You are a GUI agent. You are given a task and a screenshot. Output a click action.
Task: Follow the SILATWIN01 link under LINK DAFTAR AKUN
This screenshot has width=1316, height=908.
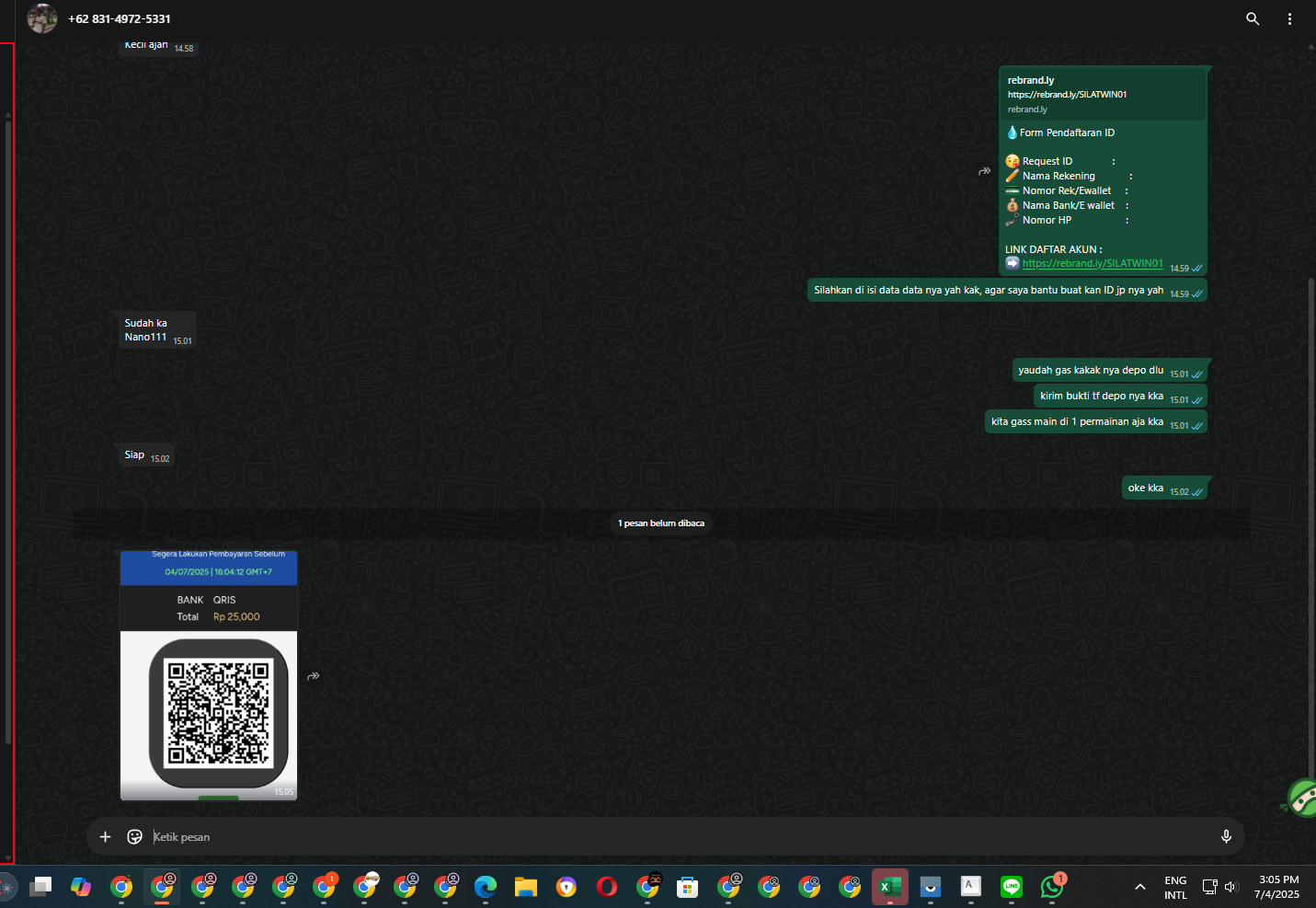point(1093,263)
